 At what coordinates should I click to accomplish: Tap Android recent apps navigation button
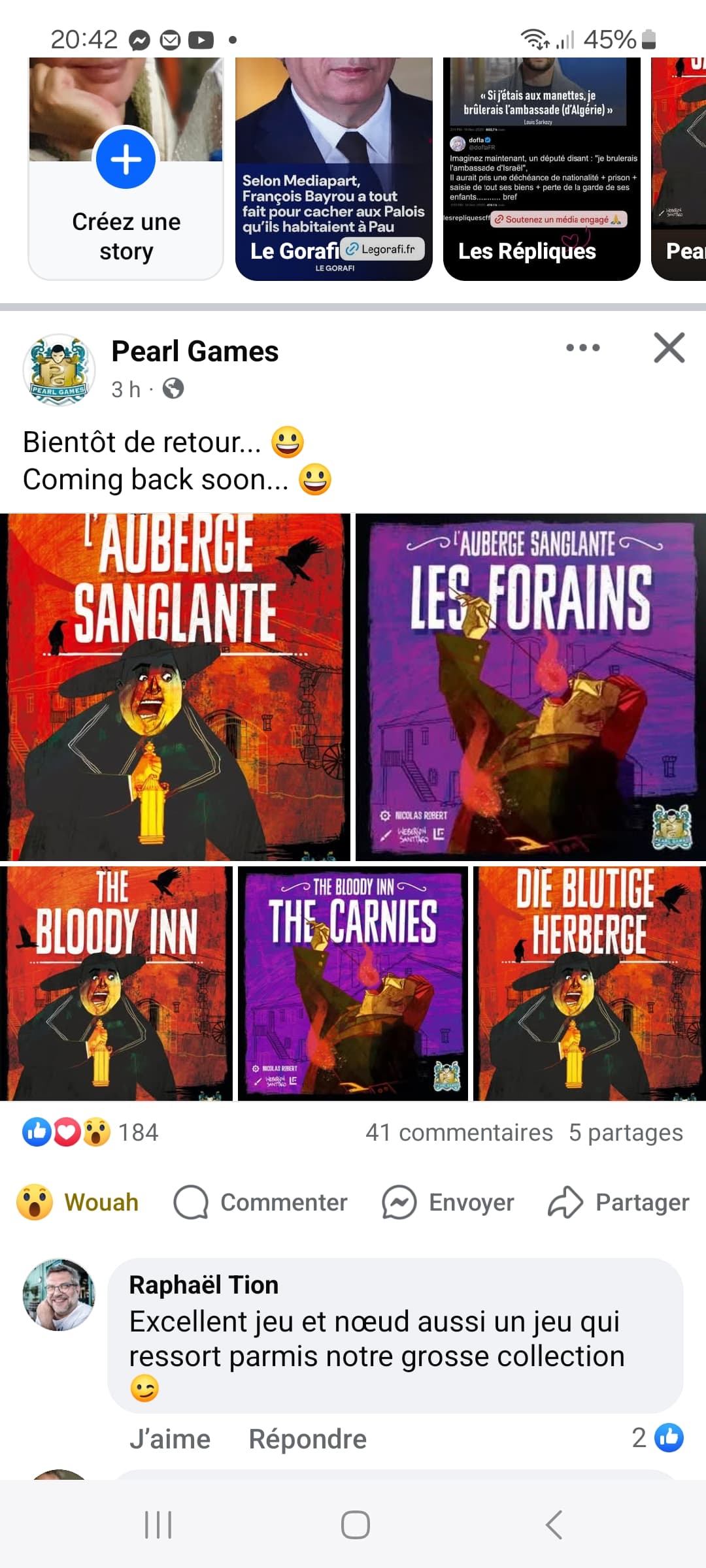(158, 1525)
